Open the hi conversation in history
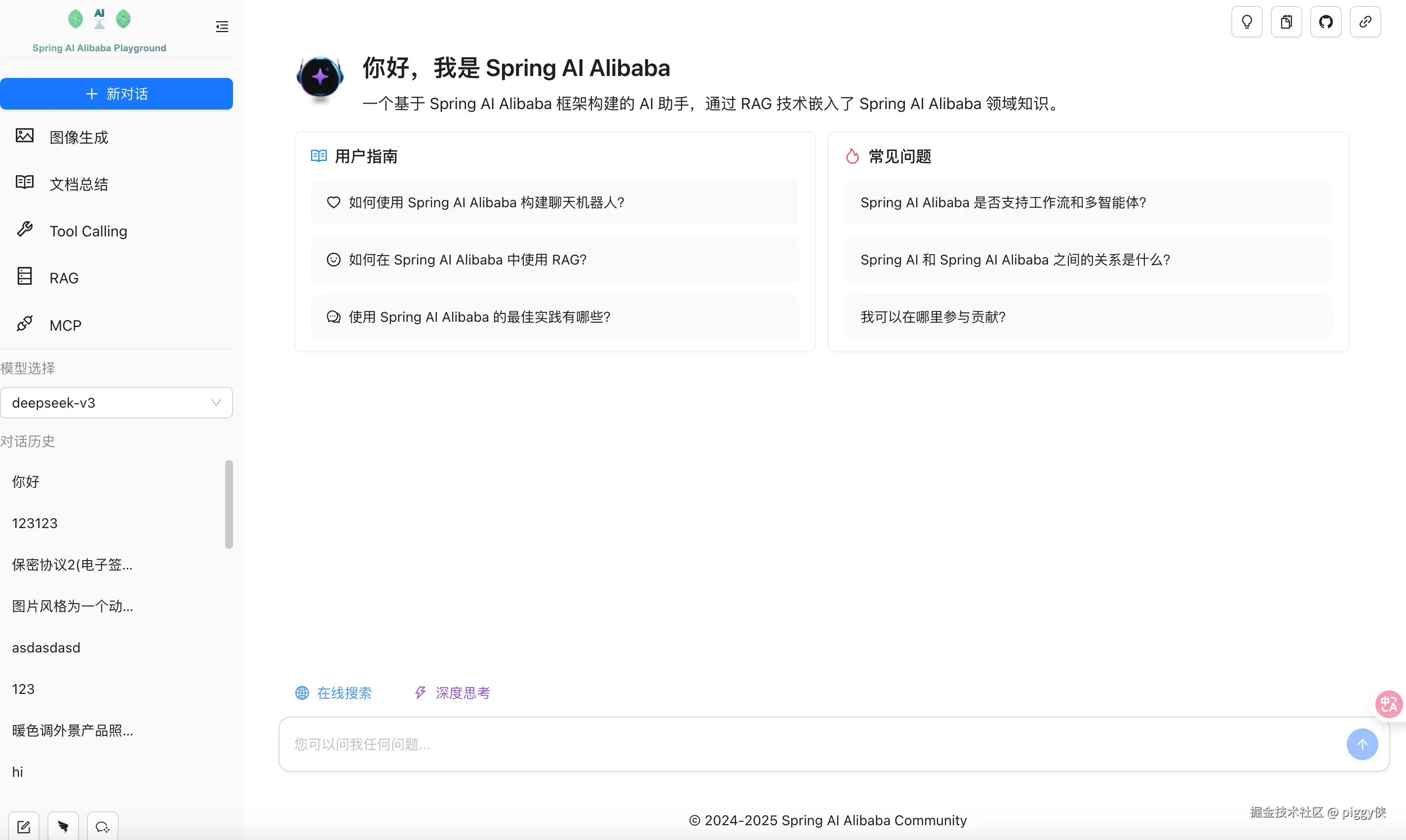1406x840 pixels. coord(113,771)
